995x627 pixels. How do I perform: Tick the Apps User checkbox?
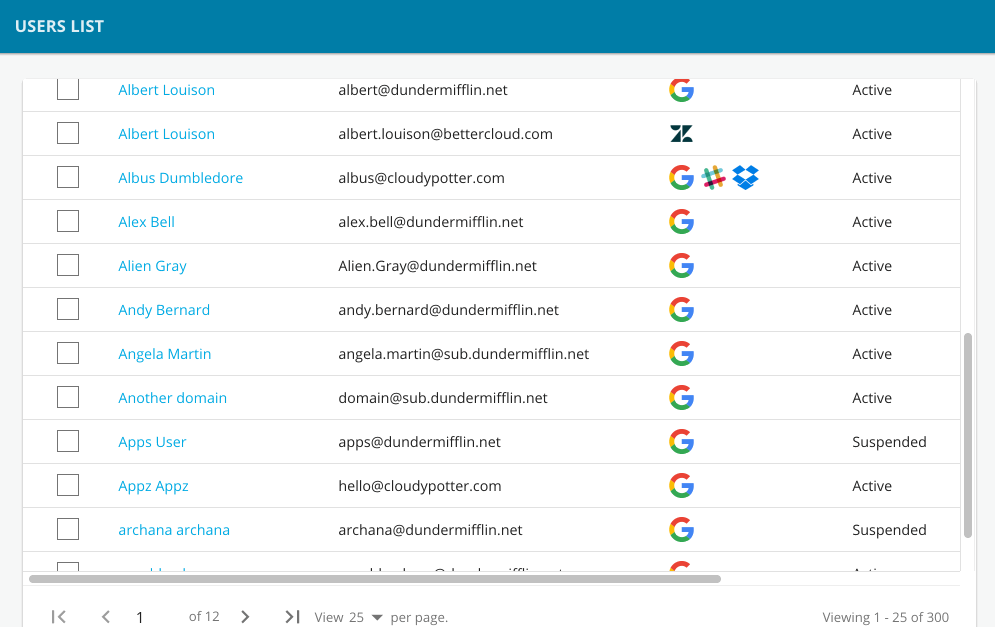tap(68, 441)
